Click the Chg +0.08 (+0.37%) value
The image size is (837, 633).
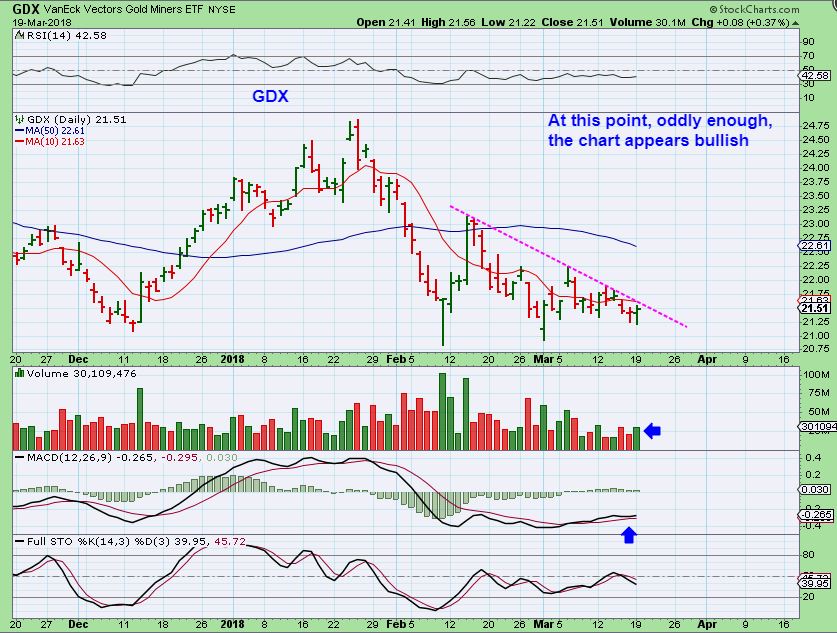tap(740, 22)
